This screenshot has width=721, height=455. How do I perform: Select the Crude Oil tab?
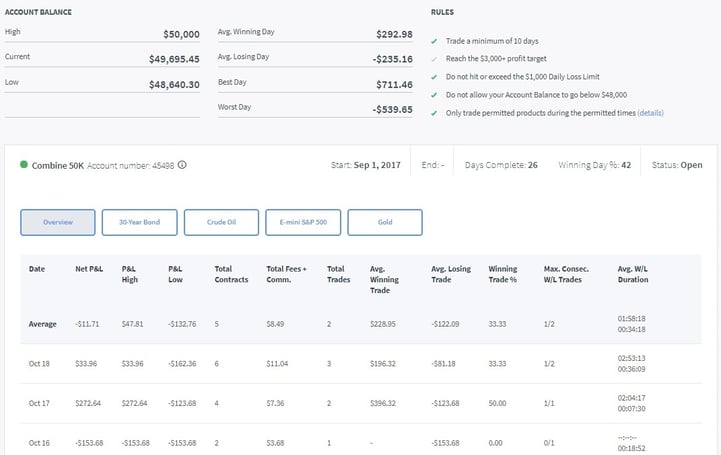point(221,222)
